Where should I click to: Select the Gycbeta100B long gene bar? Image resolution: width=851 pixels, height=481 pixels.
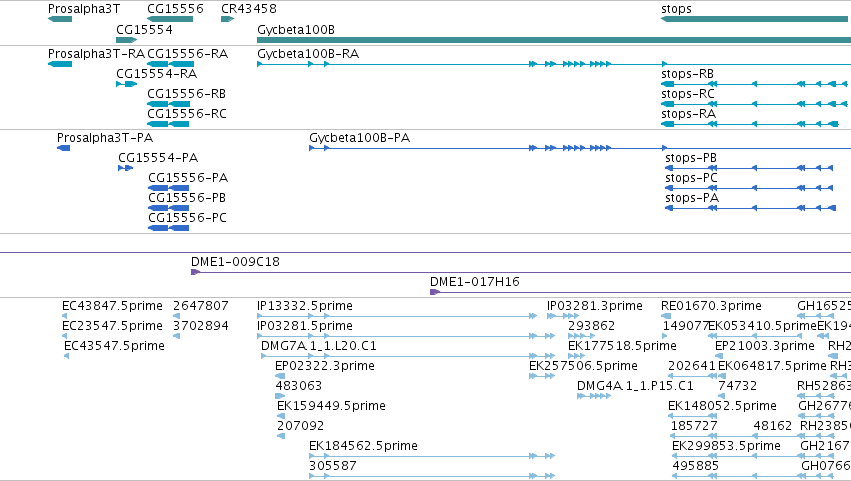tap(554, 40)
